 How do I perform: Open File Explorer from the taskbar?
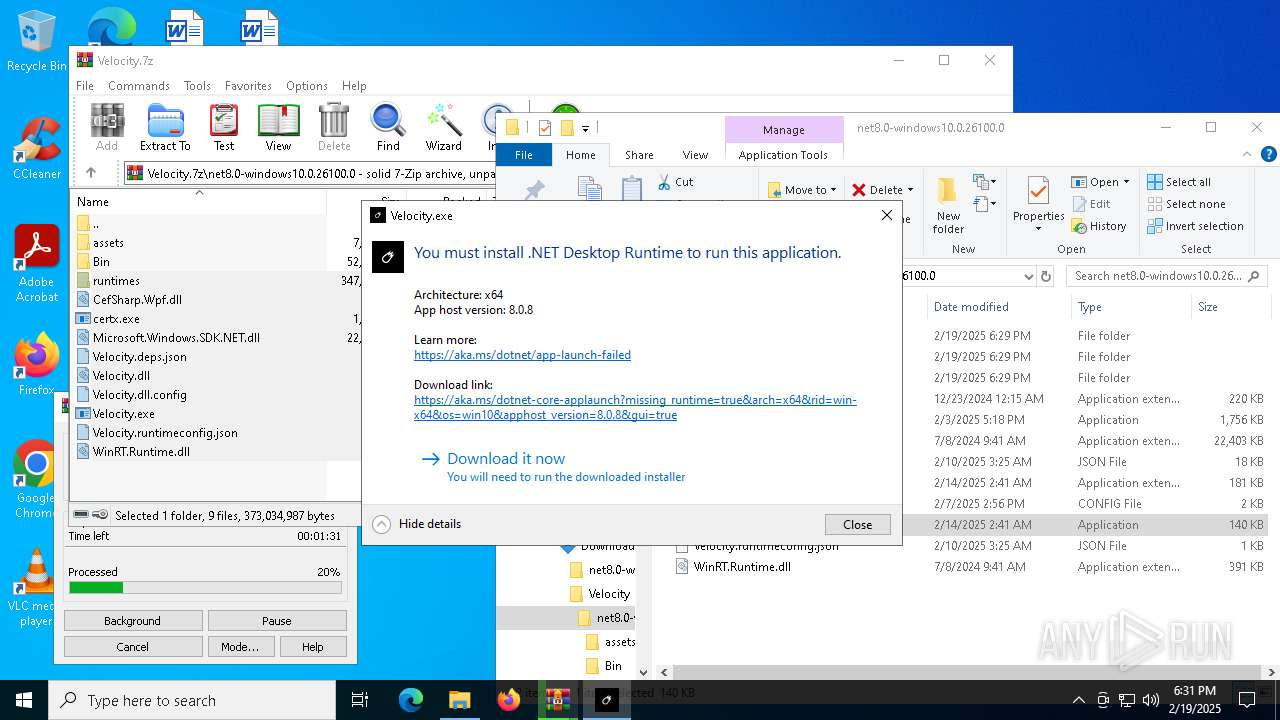(x=459, y=700)
